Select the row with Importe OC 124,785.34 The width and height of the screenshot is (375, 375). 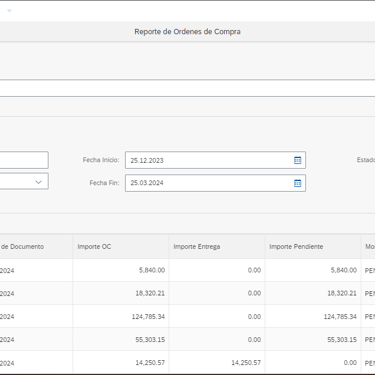click(x=187, y=316)
